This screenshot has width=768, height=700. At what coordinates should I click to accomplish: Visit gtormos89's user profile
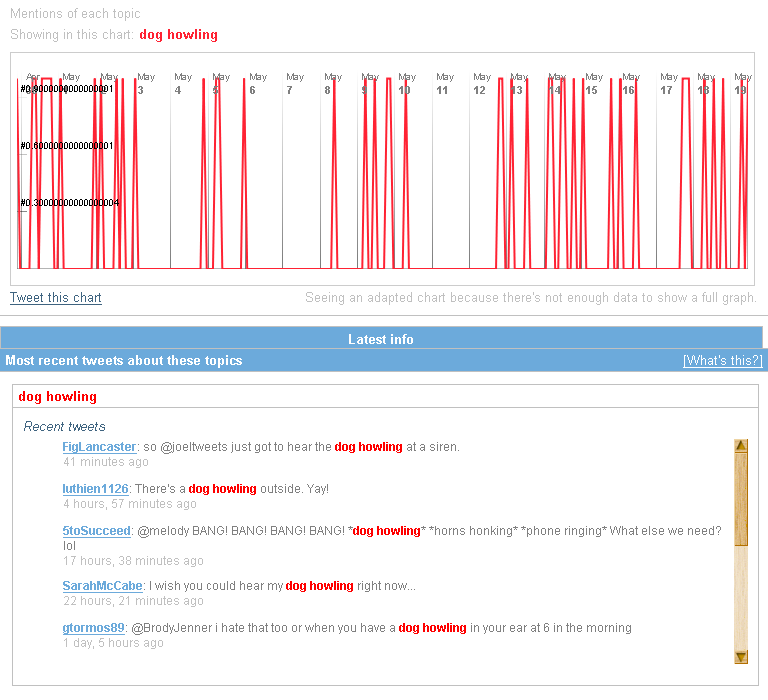94,628
